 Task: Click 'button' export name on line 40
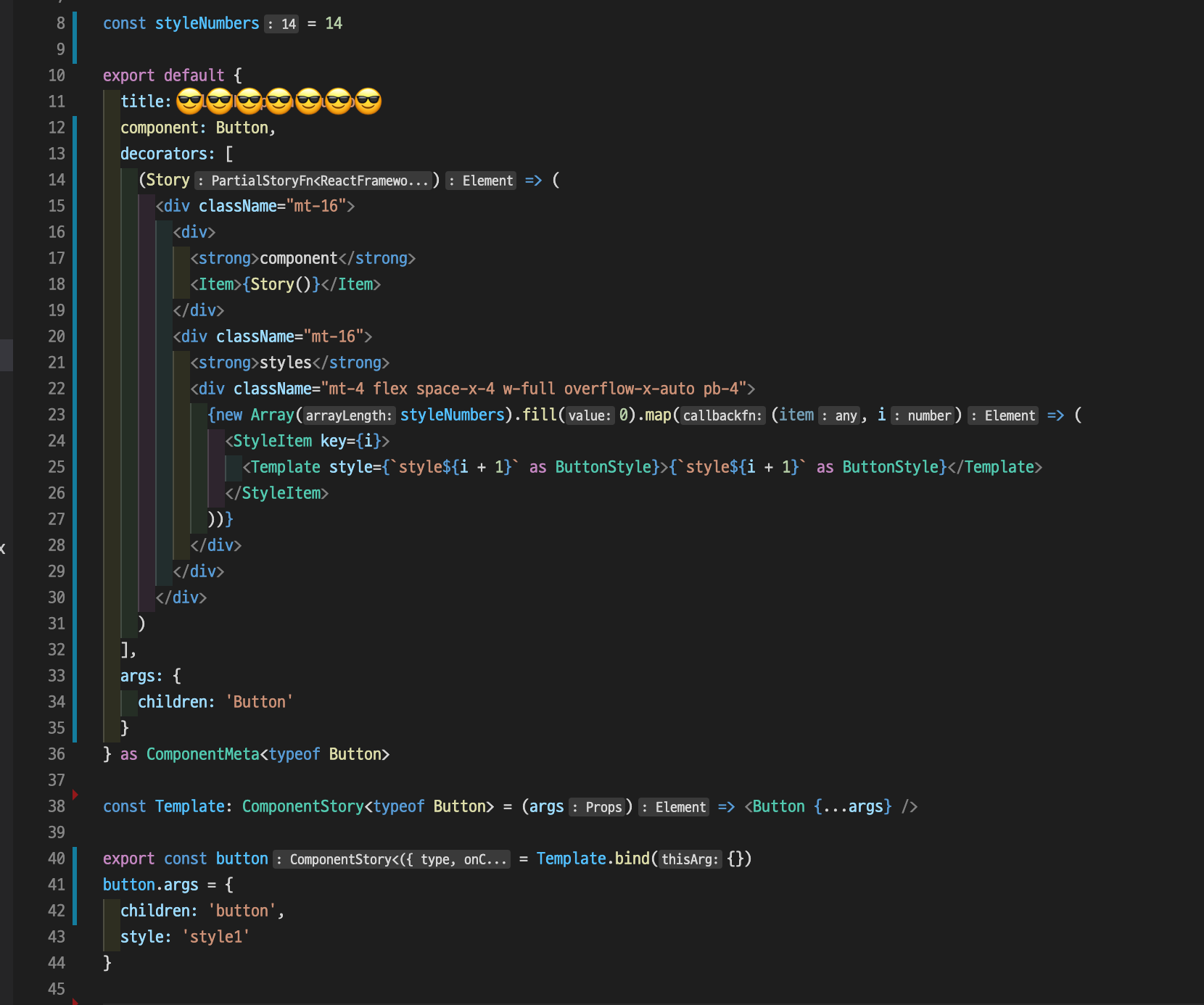(x=242, y=859)
